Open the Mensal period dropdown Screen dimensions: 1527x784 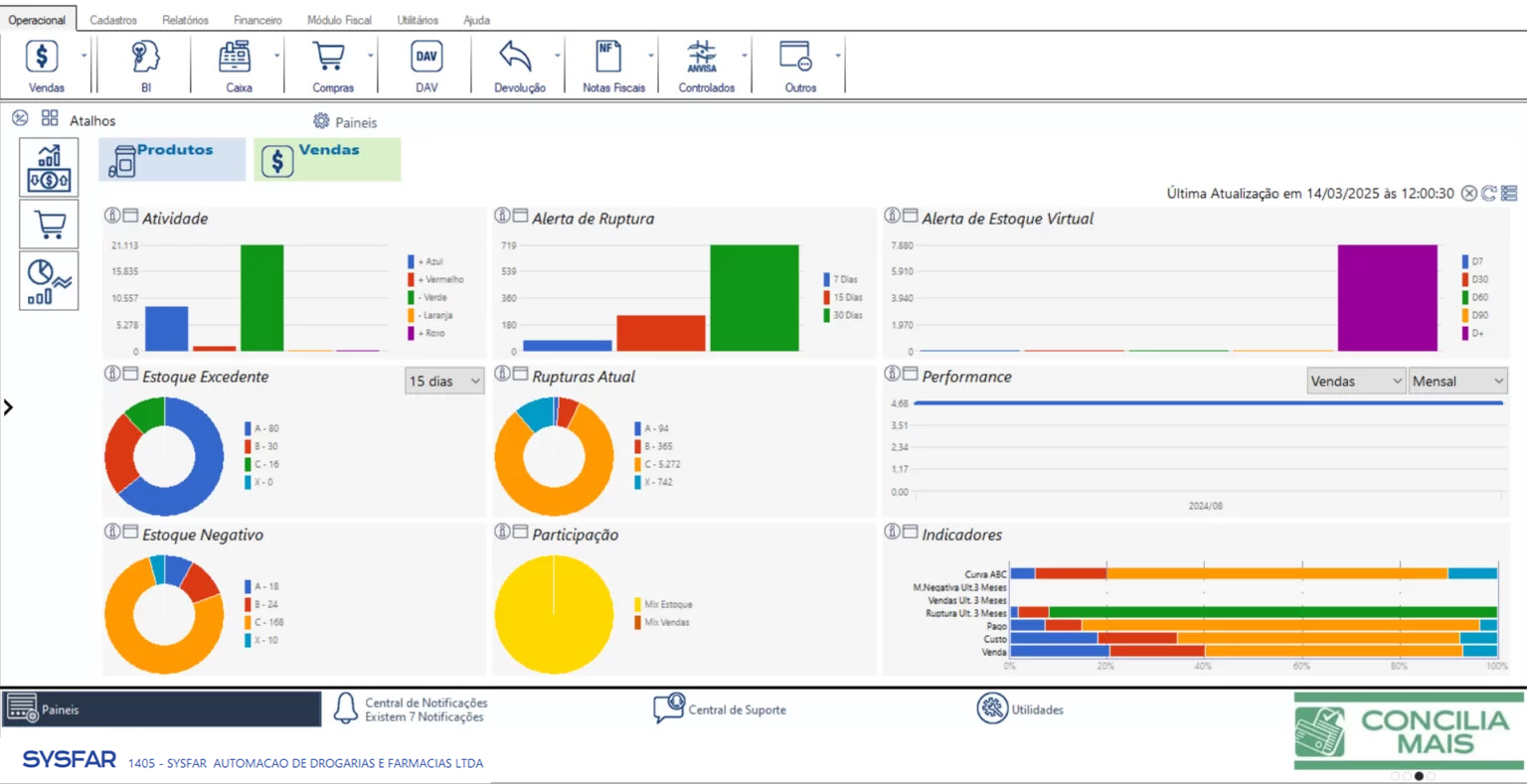pos(1456,382)
